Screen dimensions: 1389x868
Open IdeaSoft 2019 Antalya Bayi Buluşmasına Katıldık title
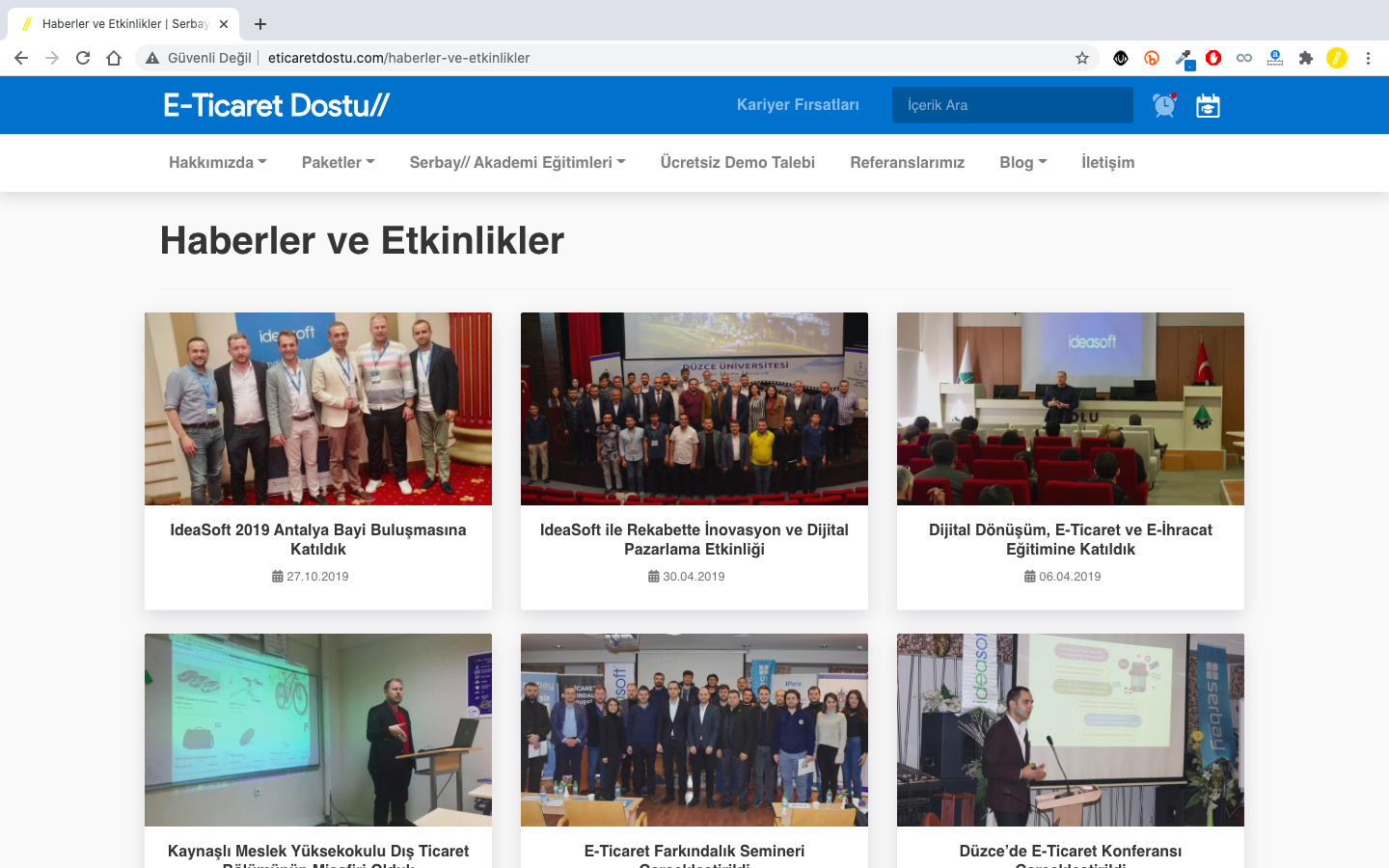tap(318, 539)
